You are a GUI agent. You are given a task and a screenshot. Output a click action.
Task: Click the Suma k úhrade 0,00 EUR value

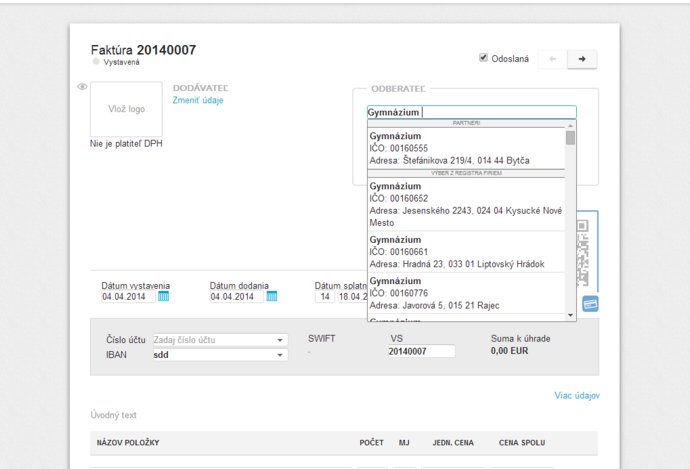[x=509, y=351]
